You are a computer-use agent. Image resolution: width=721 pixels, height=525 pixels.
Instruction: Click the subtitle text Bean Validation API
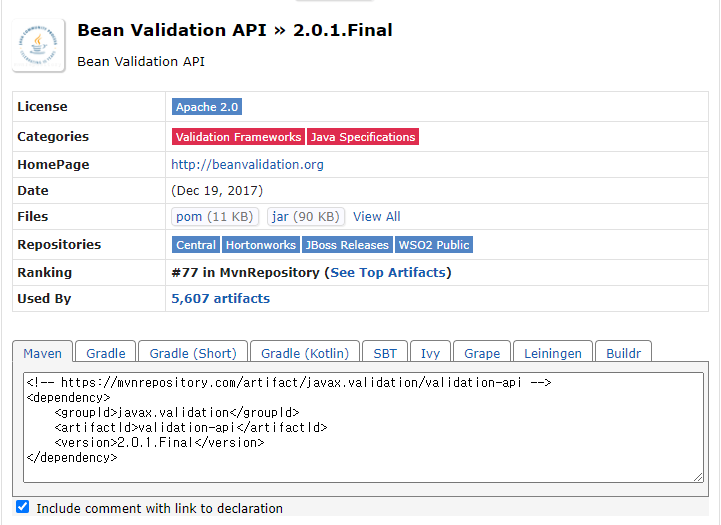click(x=141, y=62)
